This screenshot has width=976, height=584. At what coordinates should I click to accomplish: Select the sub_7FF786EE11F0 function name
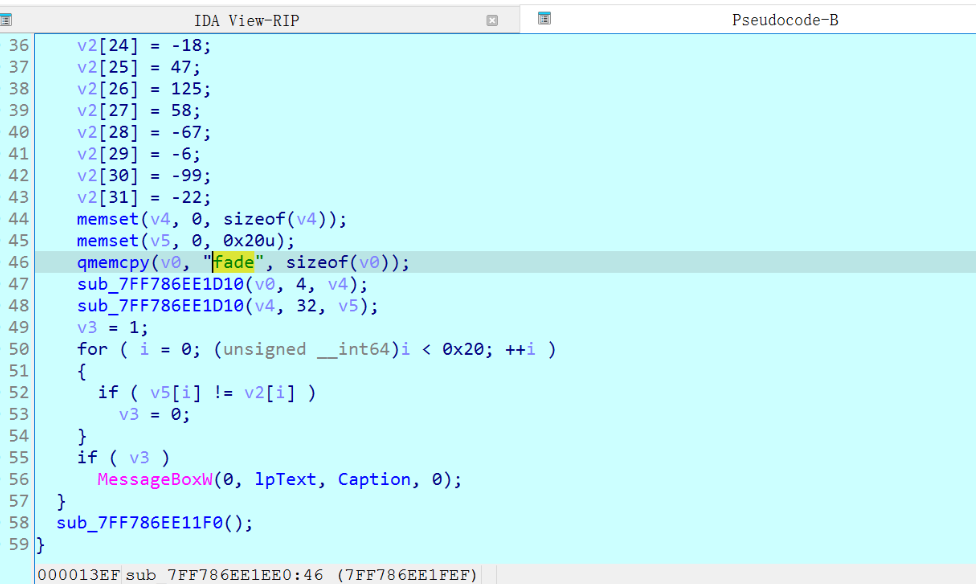tap(148, 523)
